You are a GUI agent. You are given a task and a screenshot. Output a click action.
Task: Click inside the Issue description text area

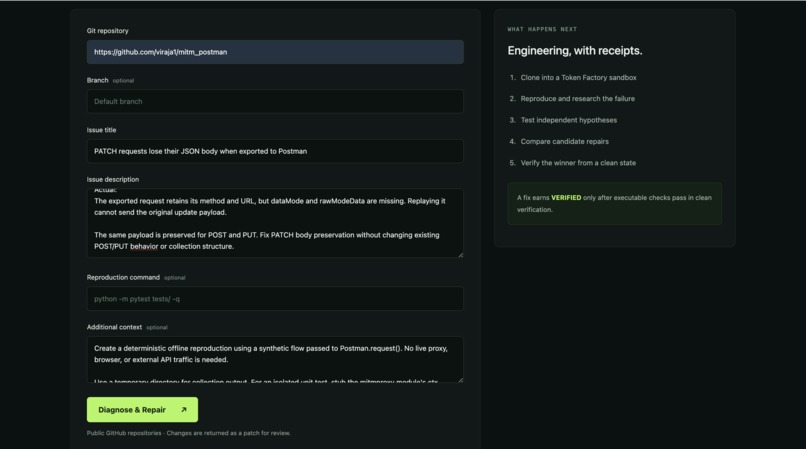tap(275, 223)
